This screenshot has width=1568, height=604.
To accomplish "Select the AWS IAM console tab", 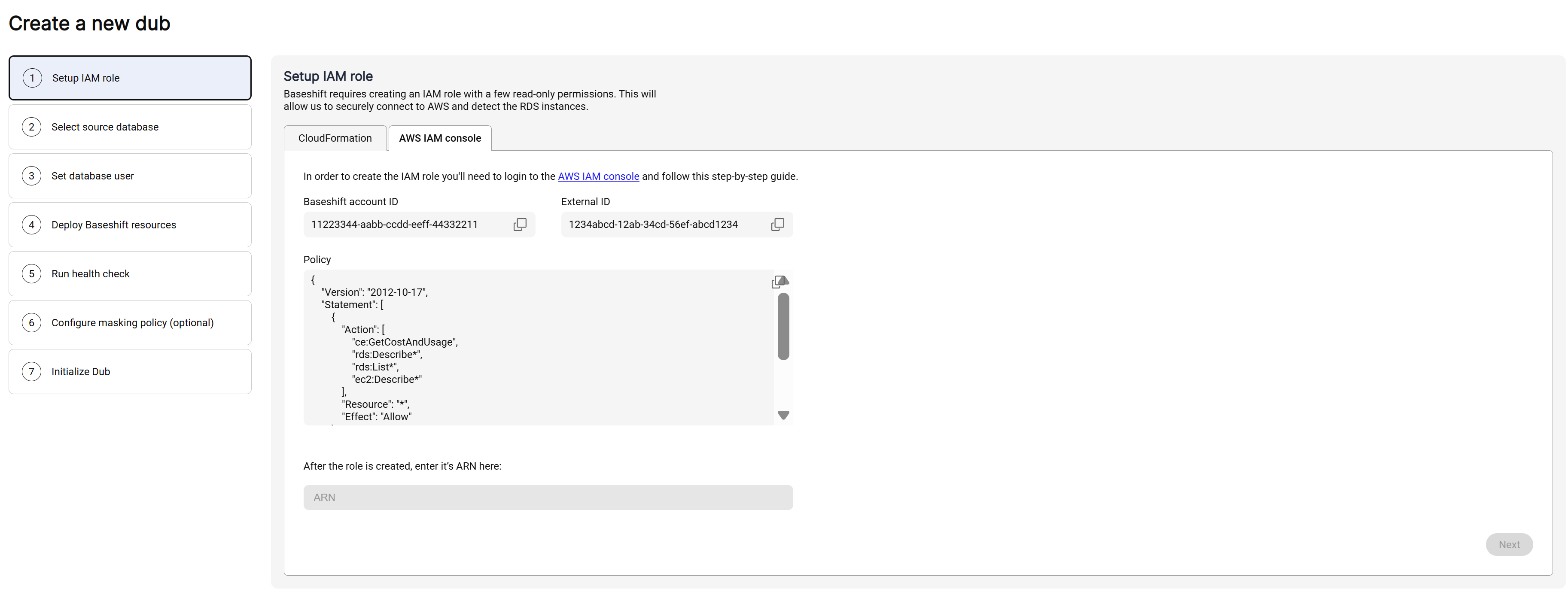I will coord(439,138).
